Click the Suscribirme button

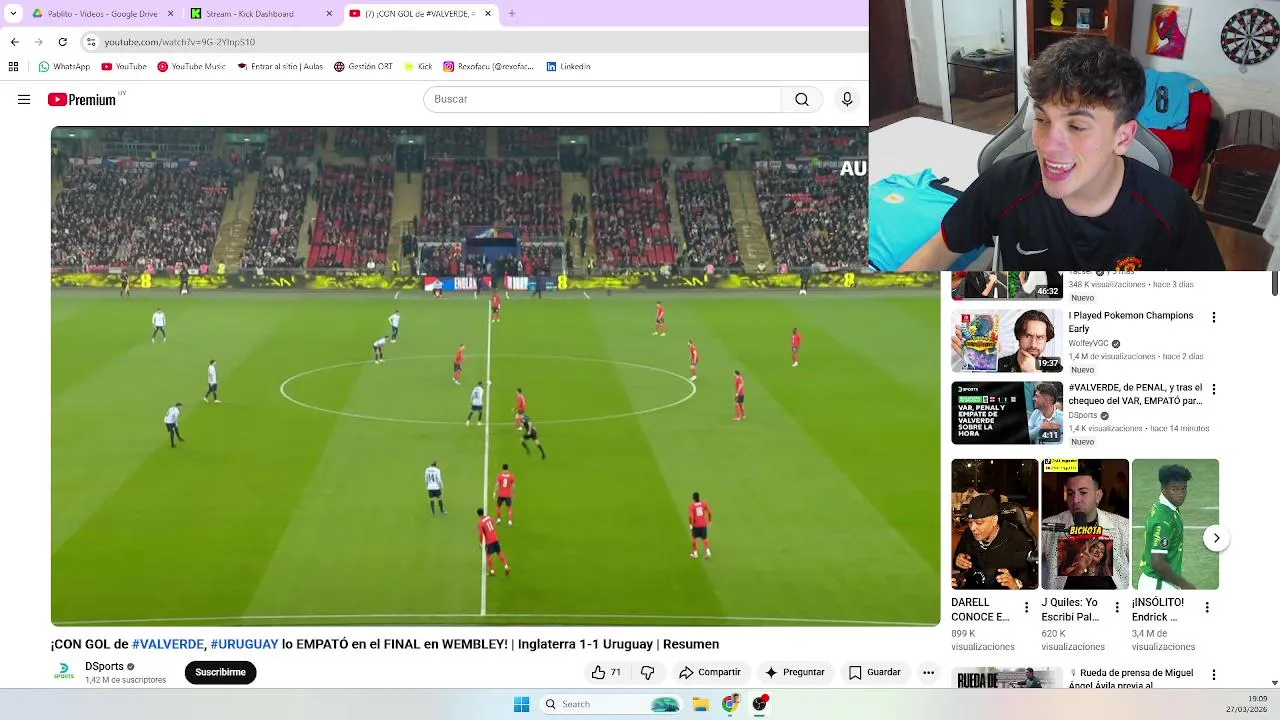click(x=220, y=673)
